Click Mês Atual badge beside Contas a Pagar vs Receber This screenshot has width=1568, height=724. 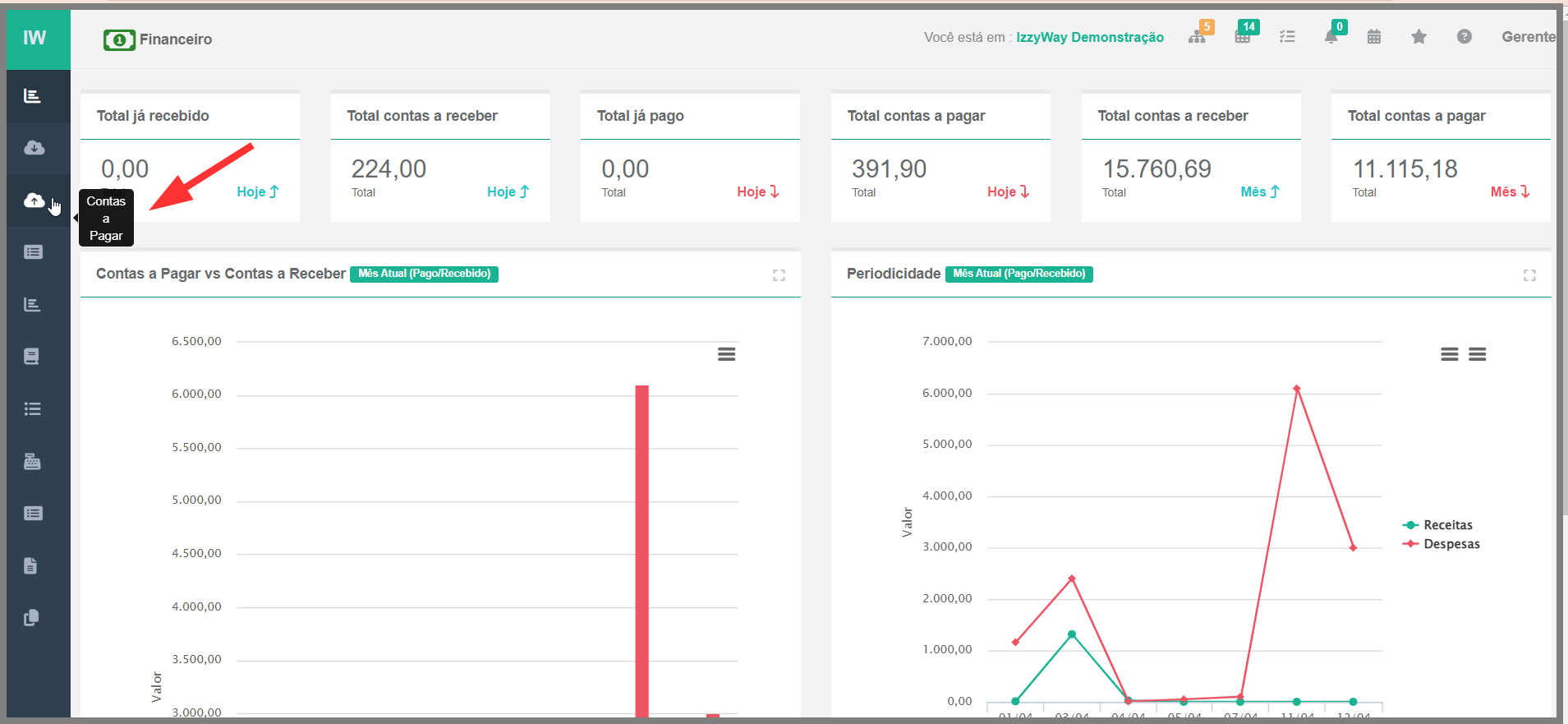pyautogui.click(x=424, y=274)
